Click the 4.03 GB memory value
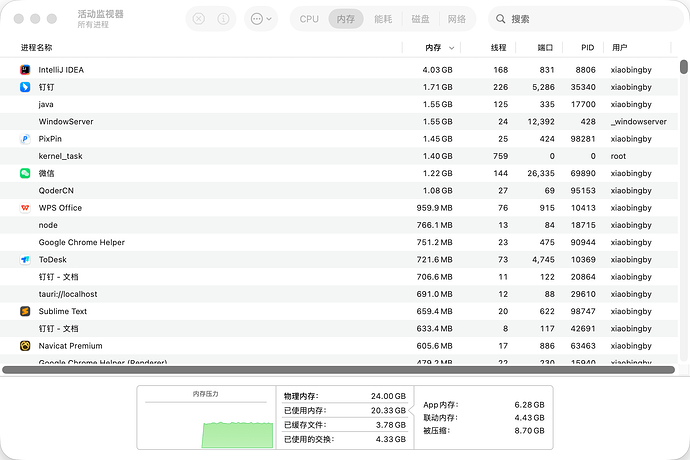The width and height of the screenshot is (690, 460). [x=437, y=70]
